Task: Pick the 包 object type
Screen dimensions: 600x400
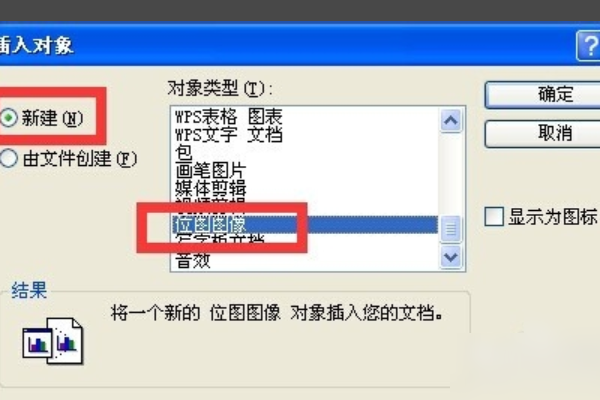Action: [184, 152]
